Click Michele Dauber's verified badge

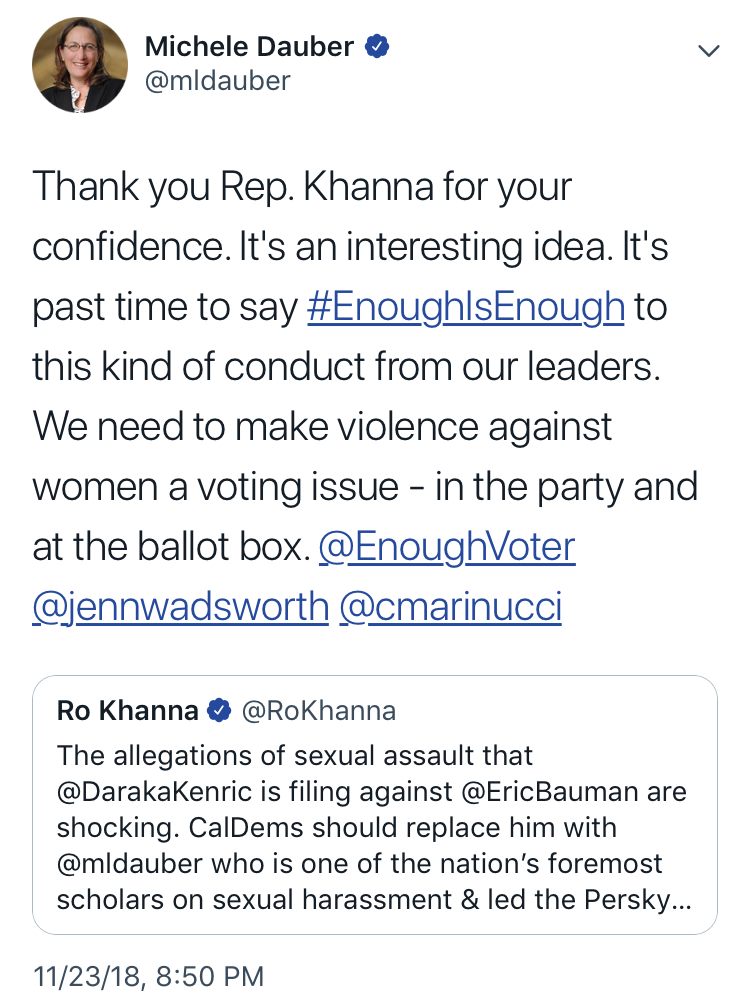pyautogui.click(x=376, y=46)
